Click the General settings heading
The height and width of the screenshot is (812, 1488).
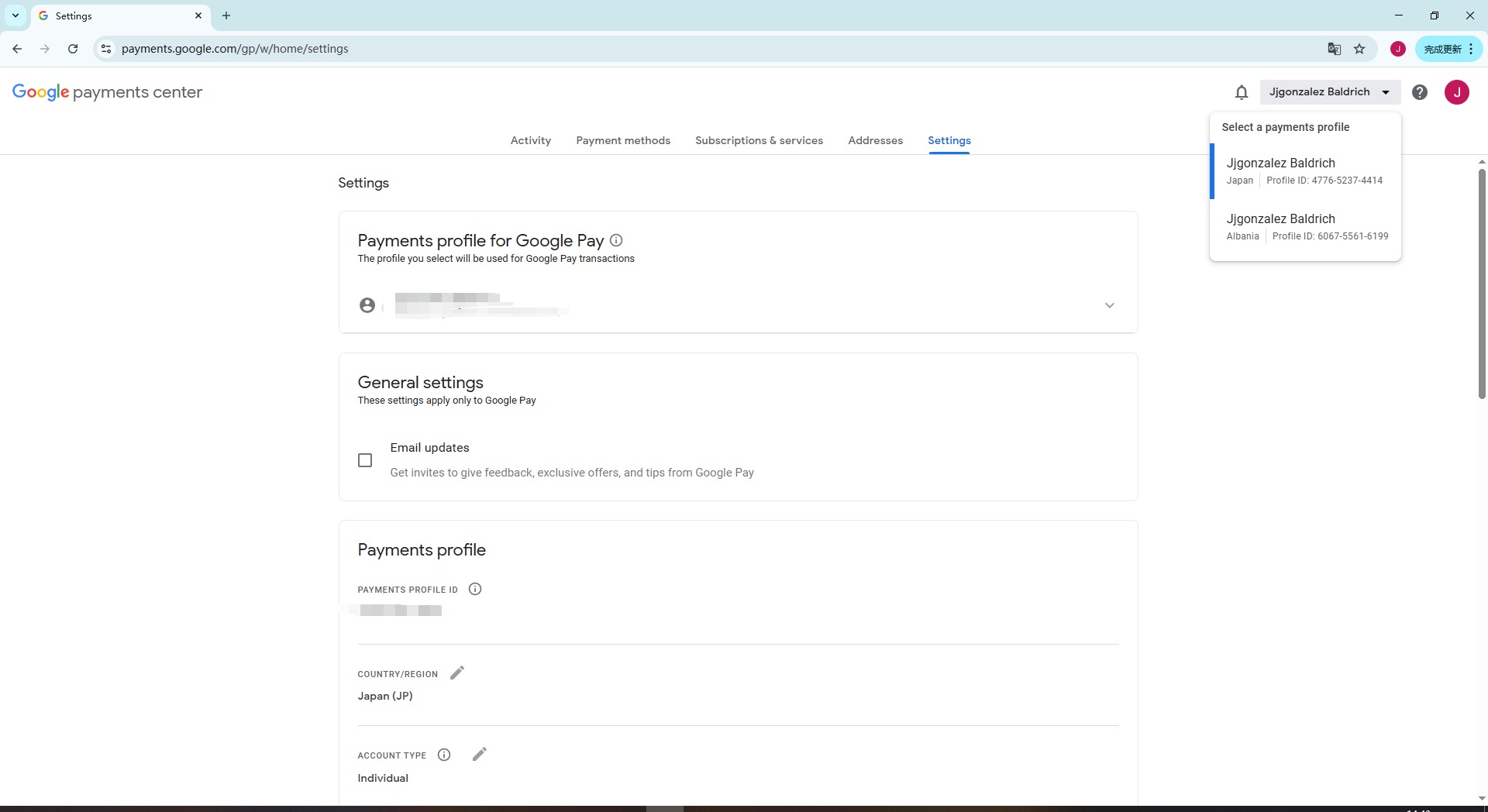tap(420, 382)
